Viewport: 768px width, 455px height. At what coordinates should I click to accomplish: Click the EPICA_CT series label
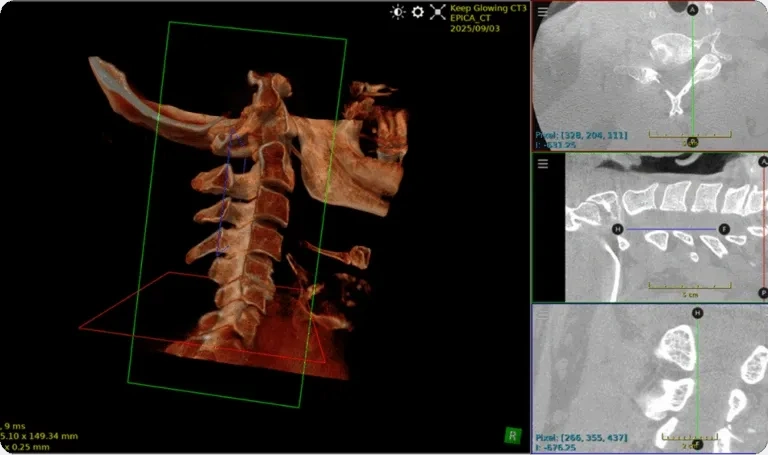click(473, 19)
